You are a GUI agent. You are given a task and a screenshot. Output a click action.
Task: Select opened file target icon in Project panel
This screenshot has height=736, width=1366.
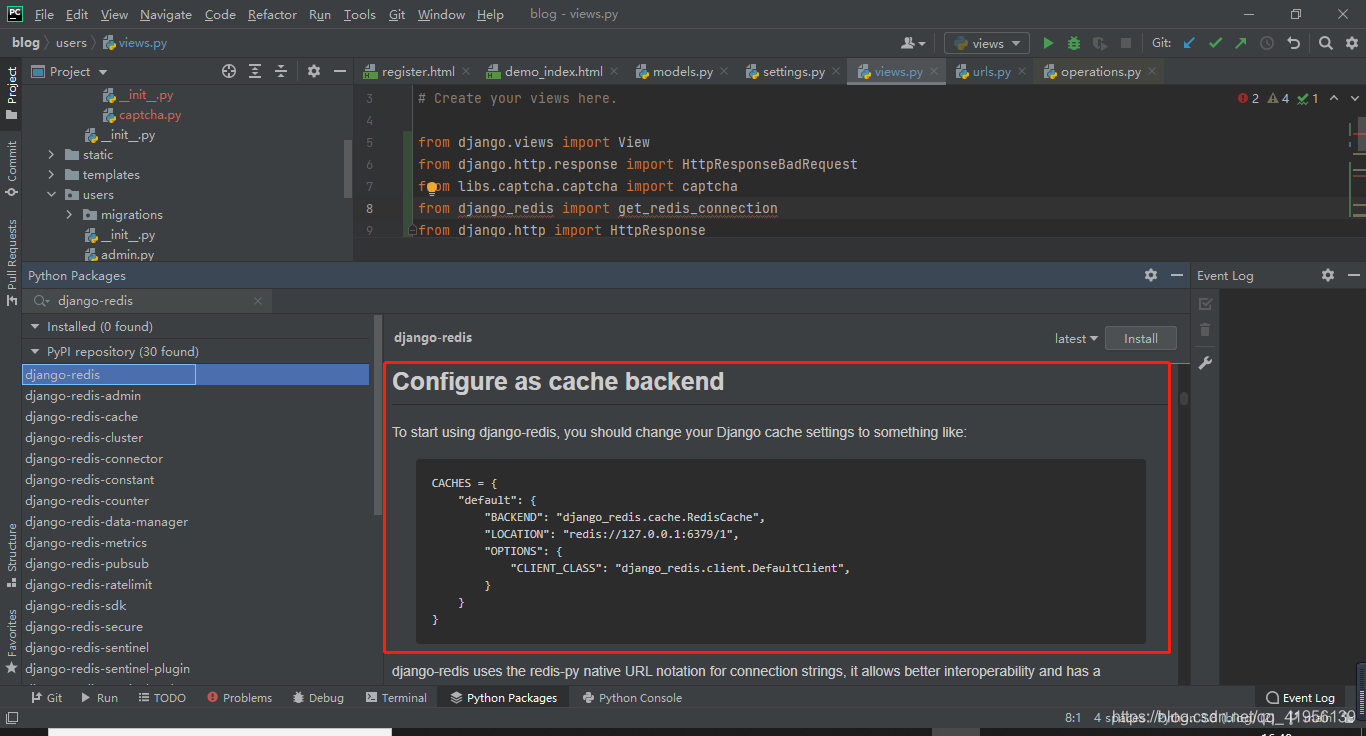(x=229, y=71)
